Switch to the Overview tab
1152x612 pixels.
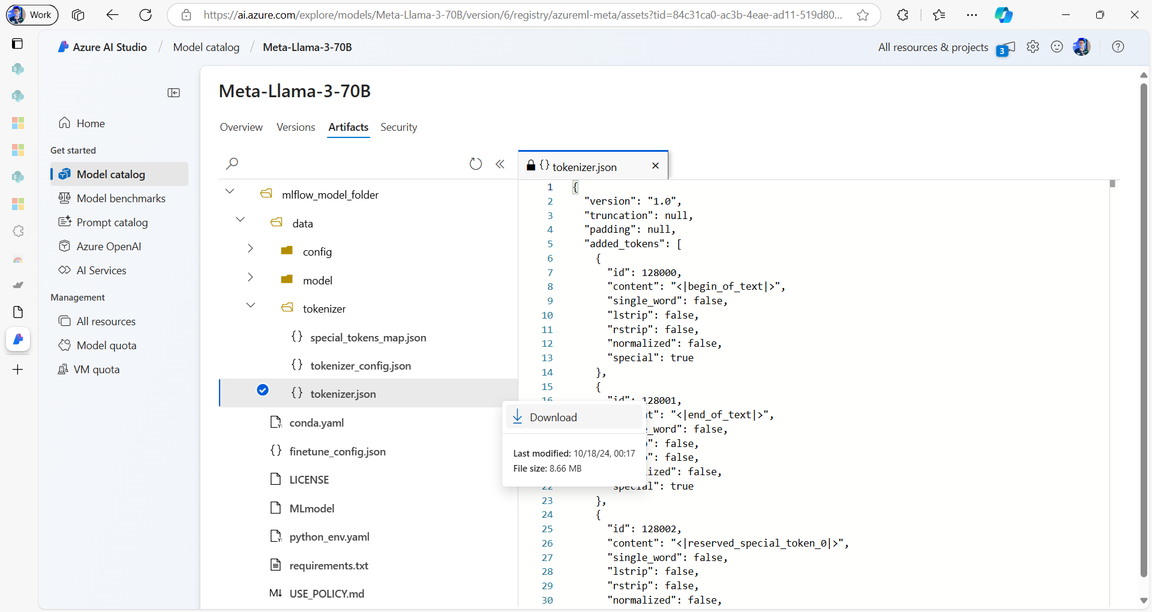click(x=241, y=127)
